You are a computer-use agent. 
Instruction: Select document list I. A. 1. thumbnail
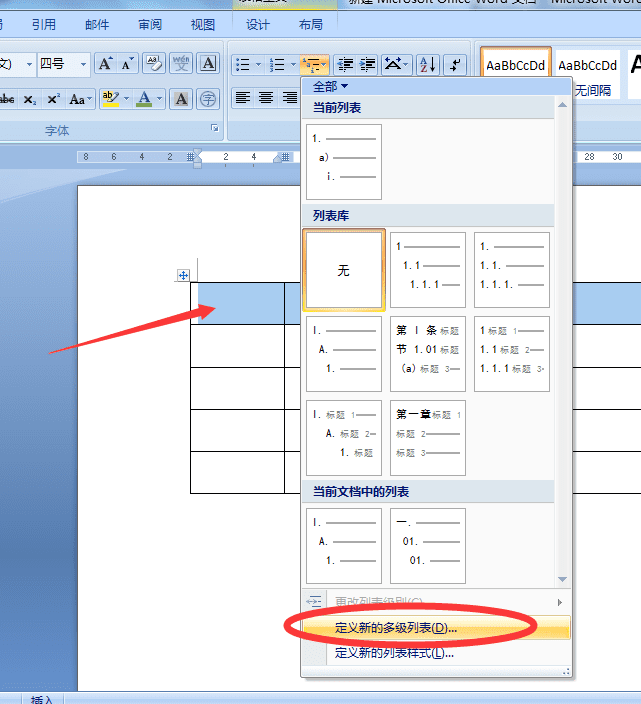point(344,546)
